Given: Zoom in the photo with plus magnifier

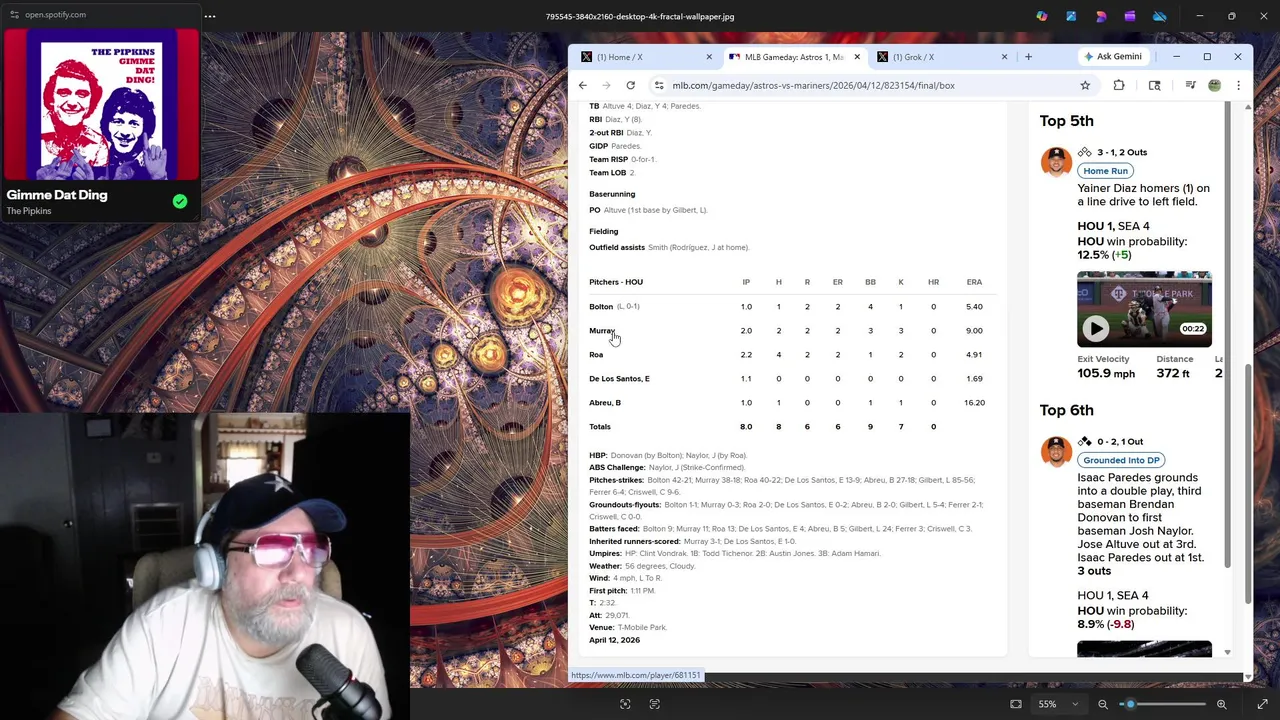Looking at the screenshot, I should (1221, 704).
